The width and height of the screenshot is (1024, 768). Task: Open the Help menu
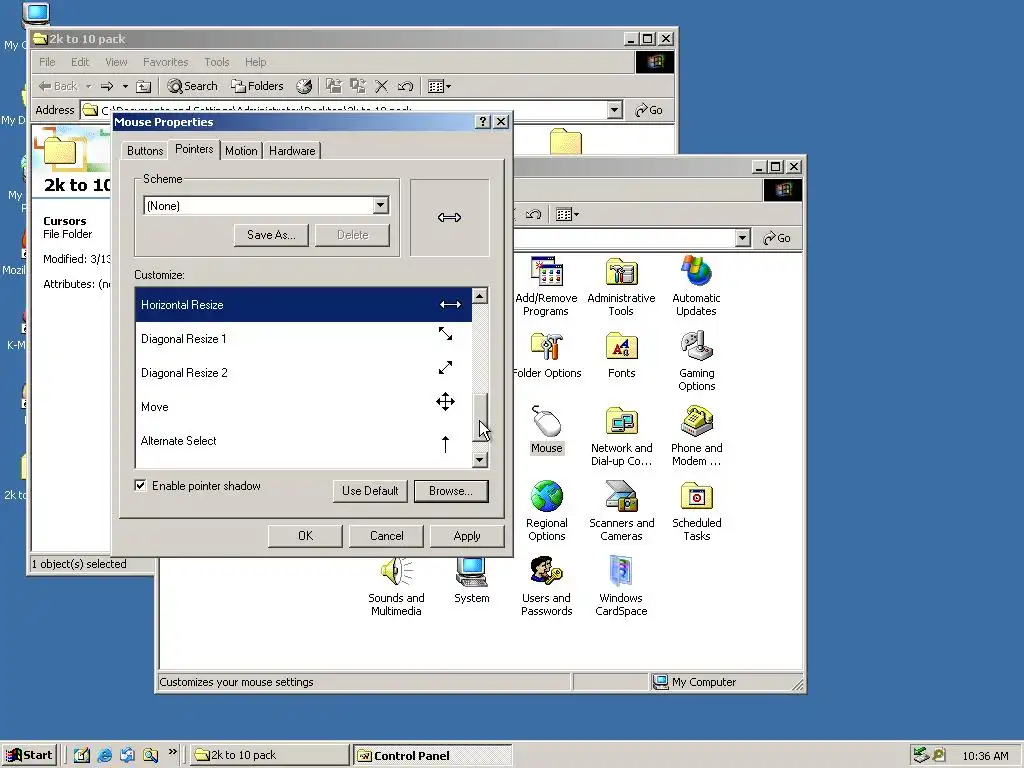coord(255,62)
